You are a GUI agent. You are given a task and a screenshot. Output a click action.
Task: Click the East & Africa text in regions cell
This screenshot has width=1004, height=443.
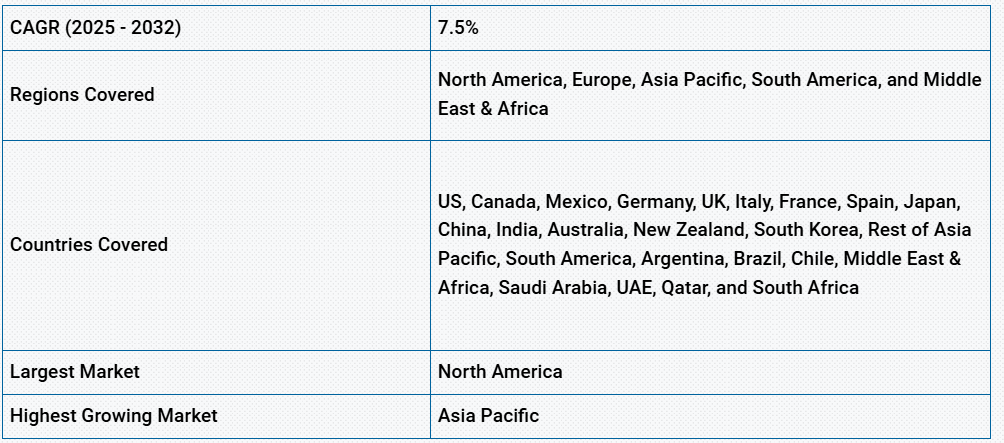click(493, 108)
